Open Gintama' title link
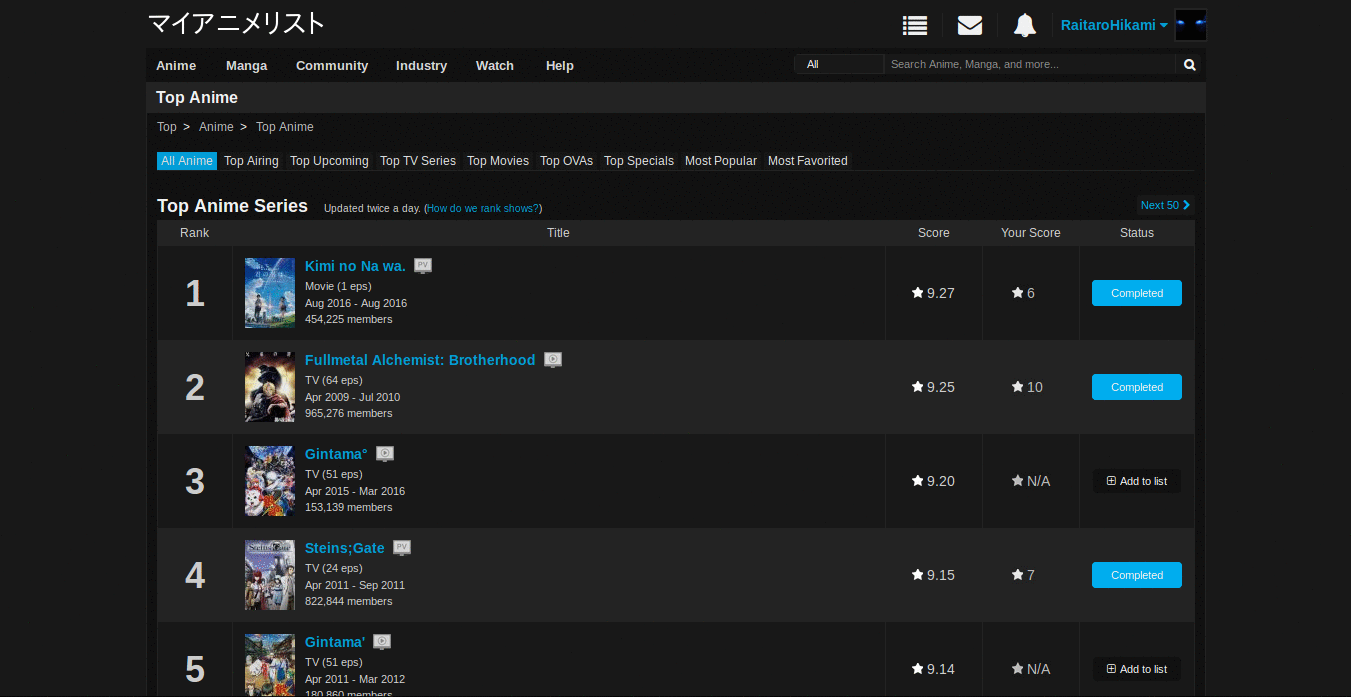Screen dimensions: 1351x697 coord(335,642)
